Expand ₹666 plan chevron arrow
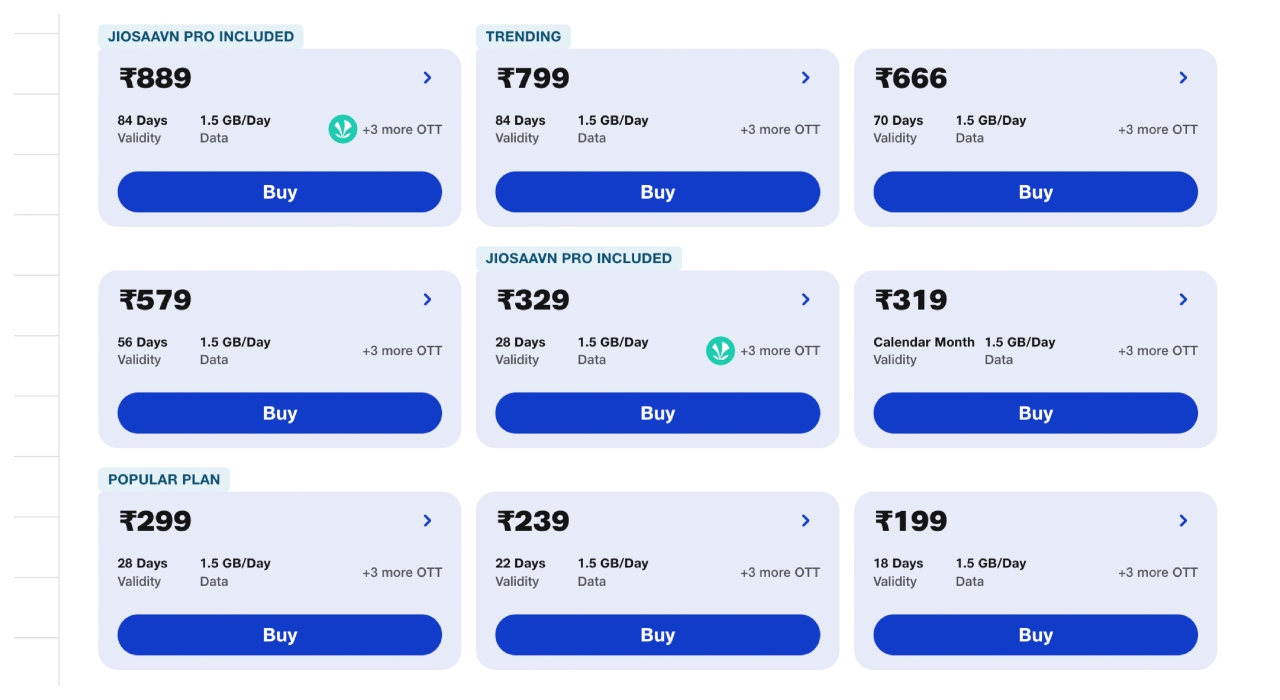The width and height of the screenshot is (1280, 700). point(1183,78)
